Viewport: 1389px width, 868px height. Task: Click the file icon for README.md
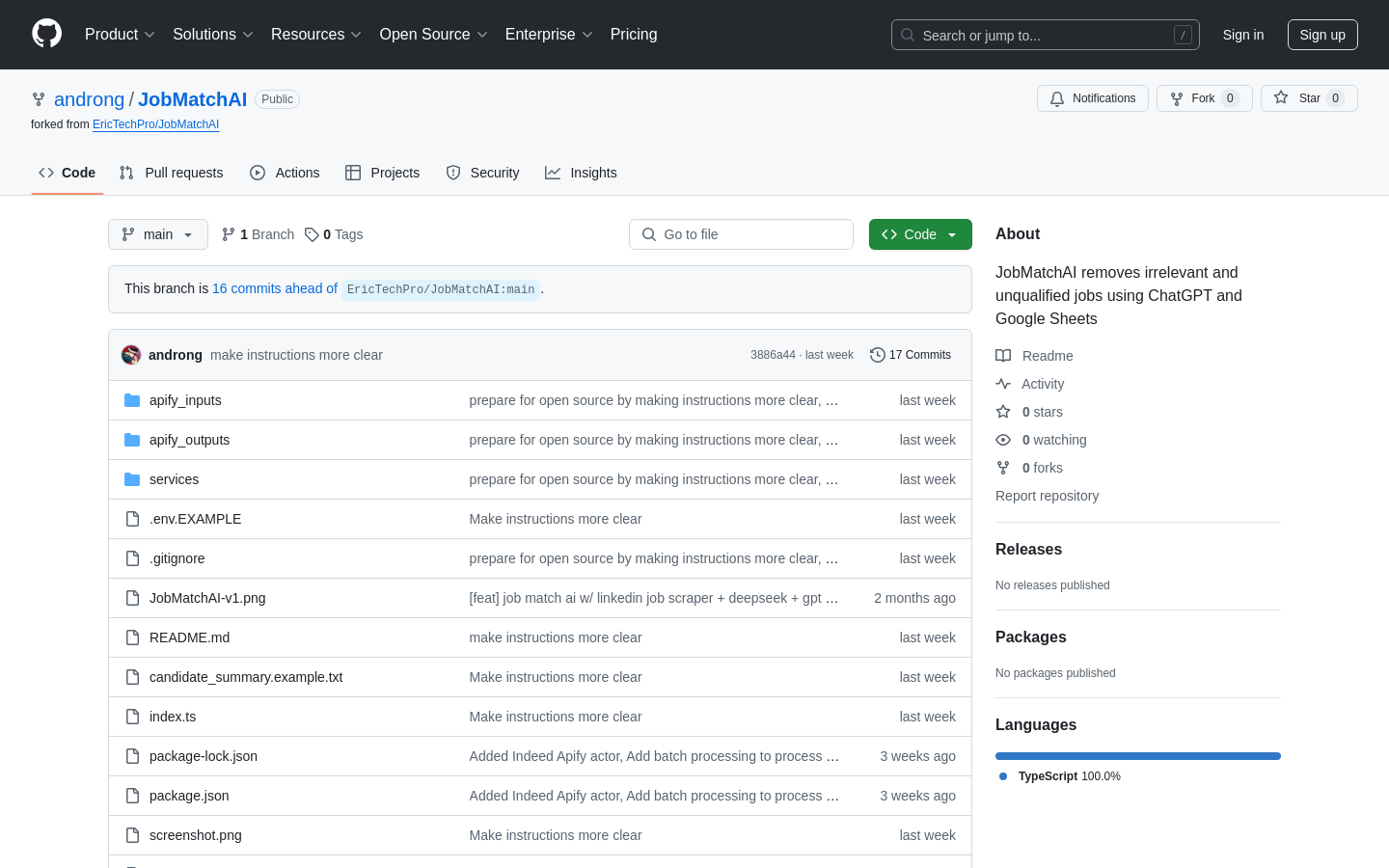tap(132, 637)
